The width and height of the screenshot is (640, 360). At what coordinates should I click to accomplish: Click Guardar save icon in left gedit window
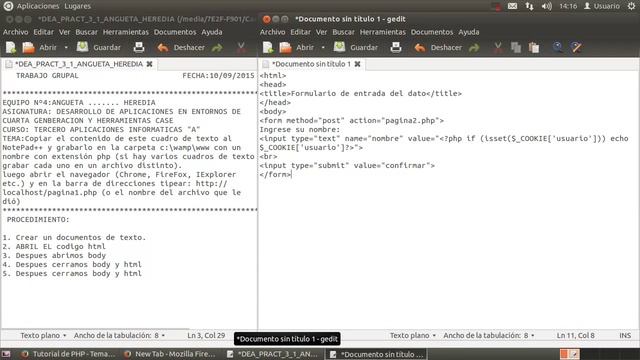[x=82, y=47]
